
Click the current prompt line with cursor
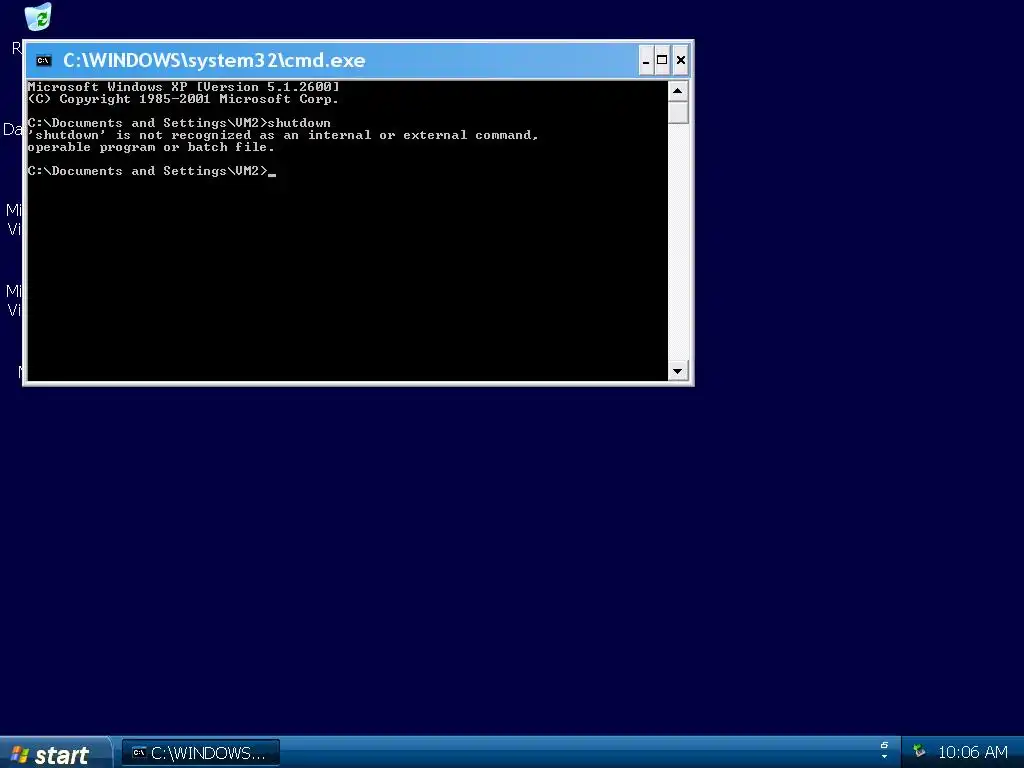click(x=152, y=171)
